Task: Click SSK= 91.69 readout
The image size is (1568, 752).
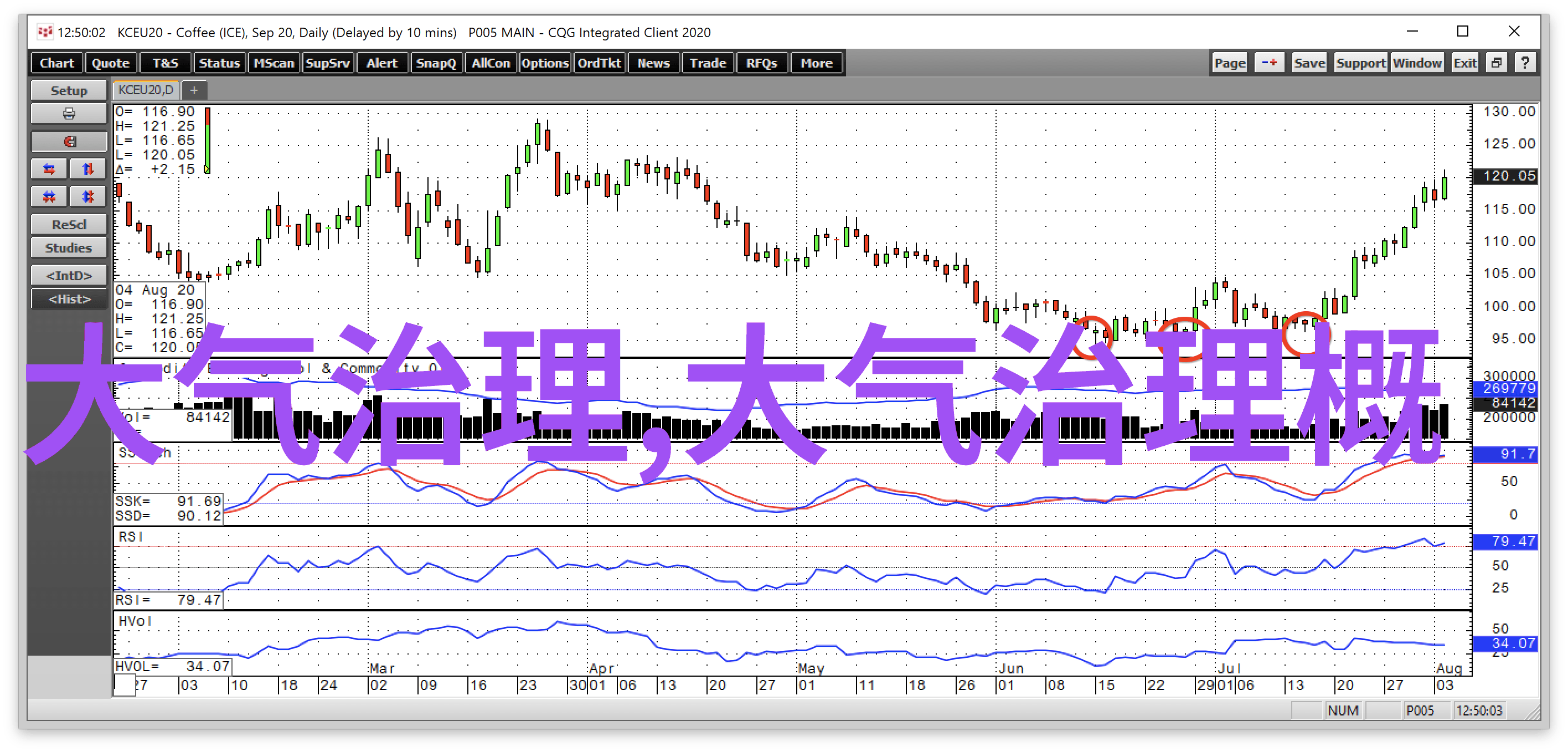Action: (169, 501)
